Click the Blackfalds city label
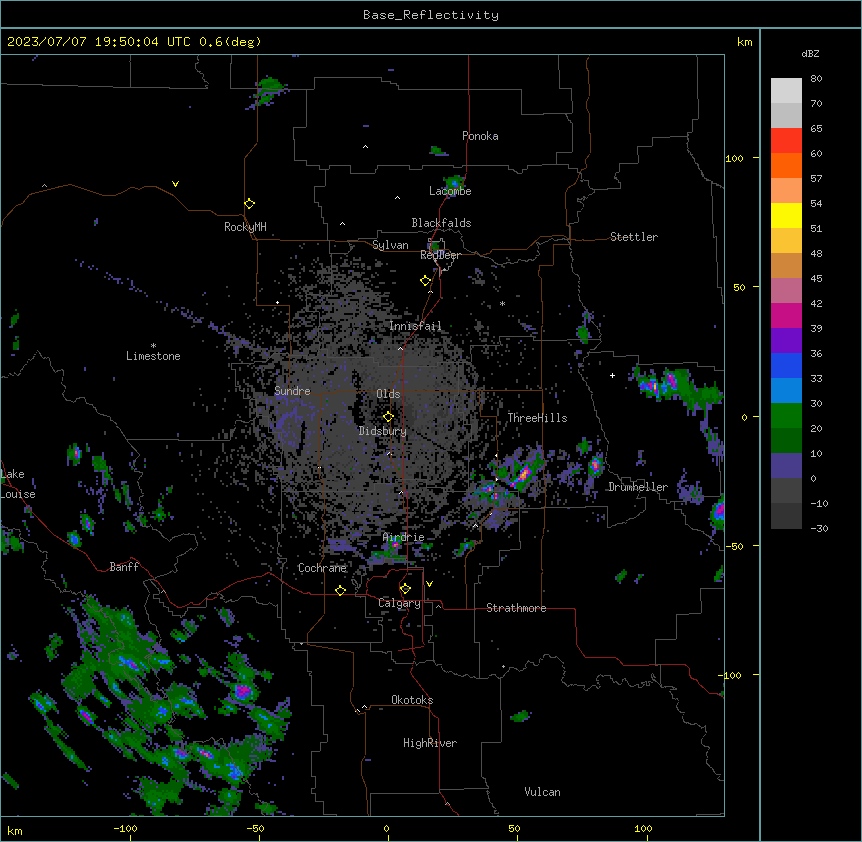 441,223
